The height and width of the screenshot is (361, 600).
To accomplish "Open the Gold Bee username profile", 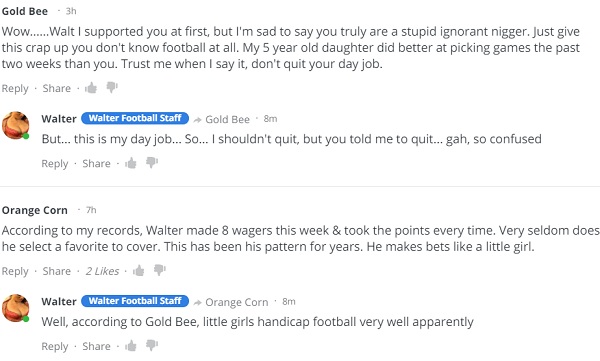I will click(24, 11).
